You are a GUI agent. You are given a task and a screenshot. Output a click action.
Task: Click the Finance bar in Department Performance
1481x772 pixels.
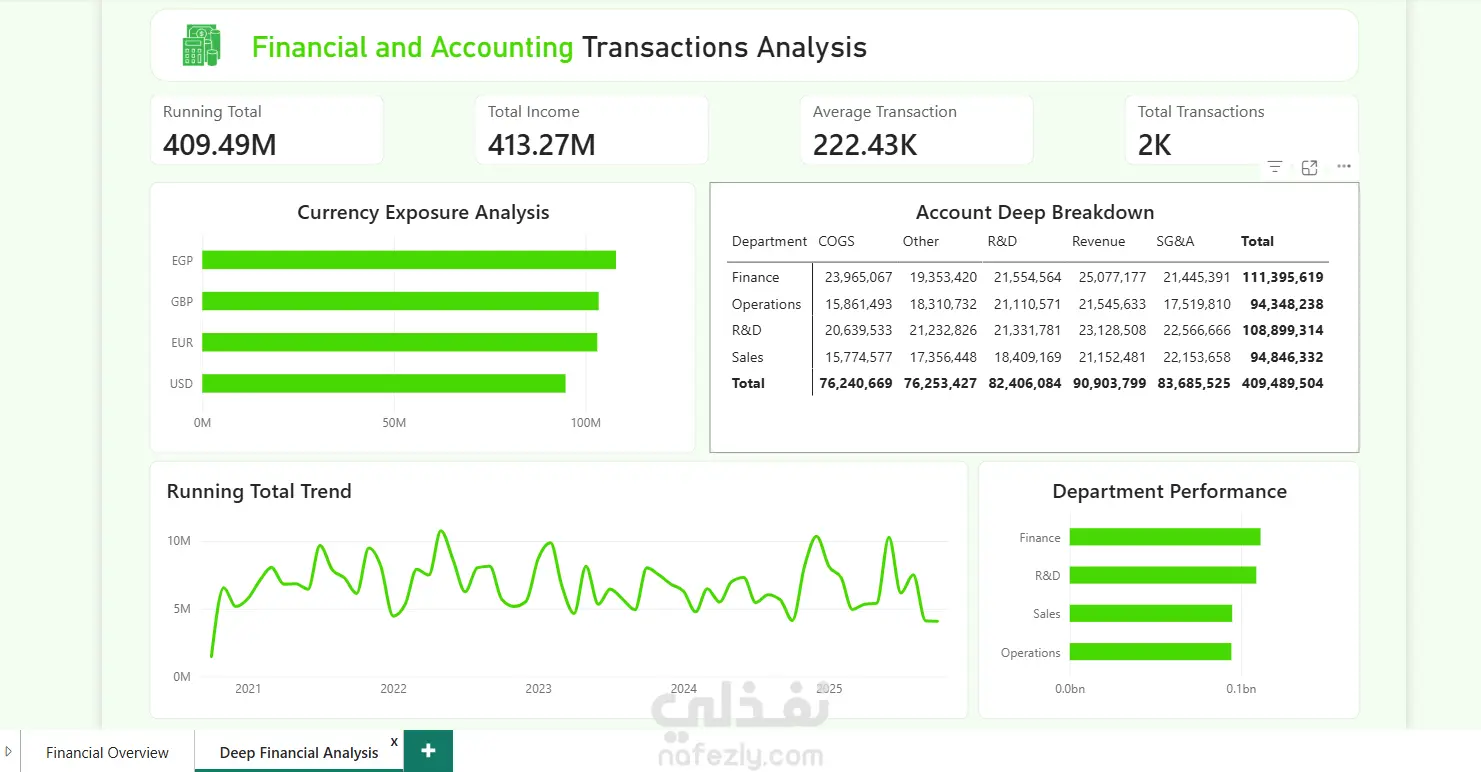(1165, 537)
